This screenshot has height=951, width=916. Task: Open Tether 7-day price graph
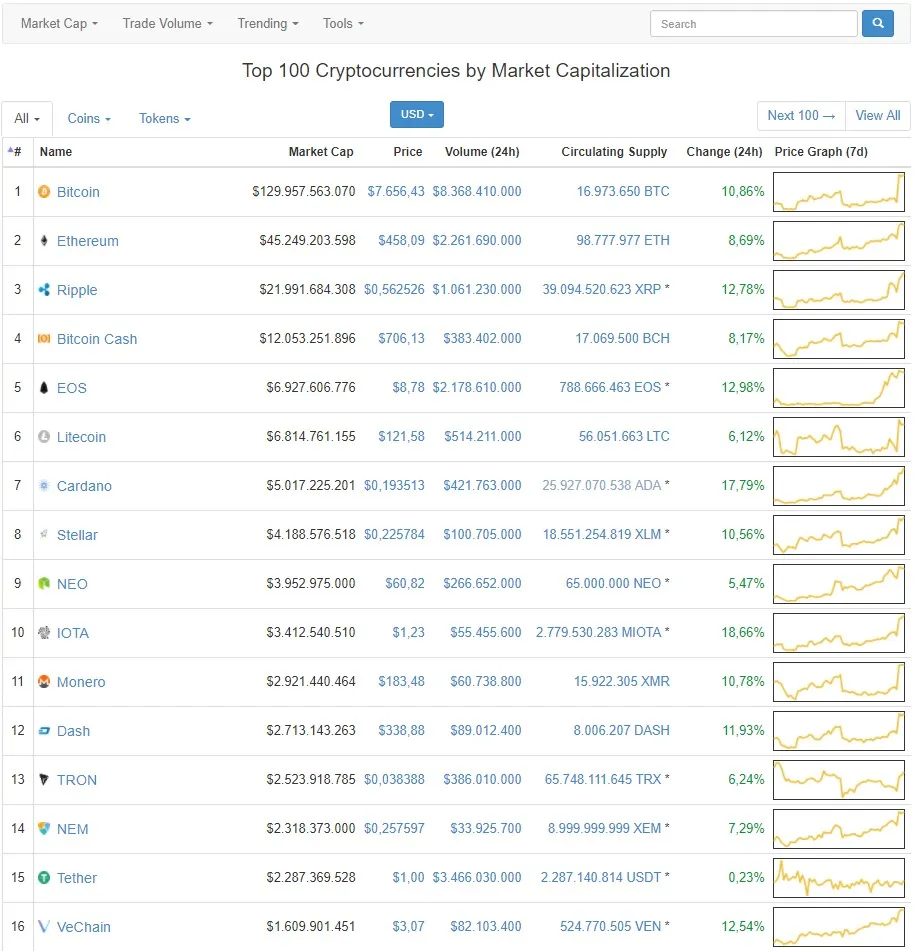tap(839, 878)
